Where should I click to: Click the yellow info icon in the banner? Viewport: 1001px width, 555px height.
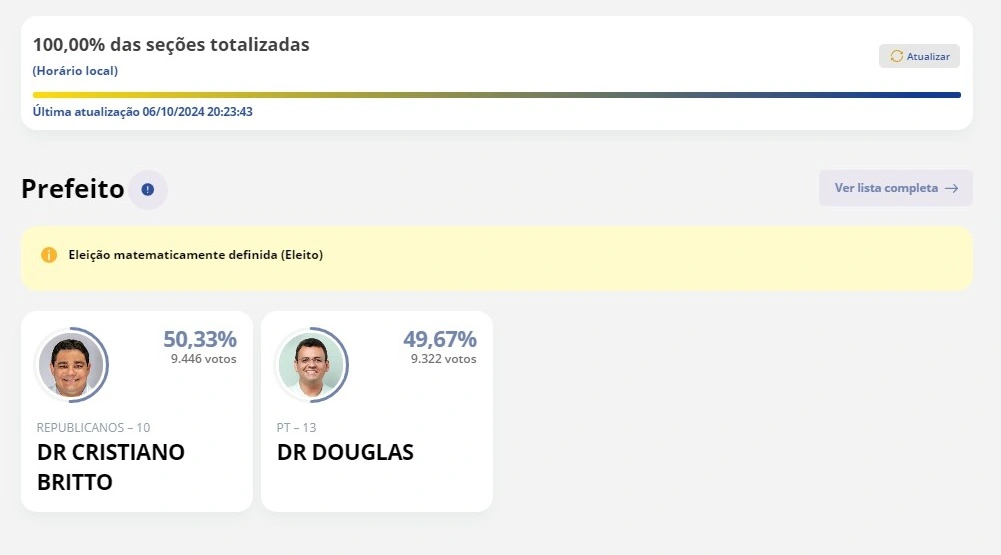click(x=49, y=255)
